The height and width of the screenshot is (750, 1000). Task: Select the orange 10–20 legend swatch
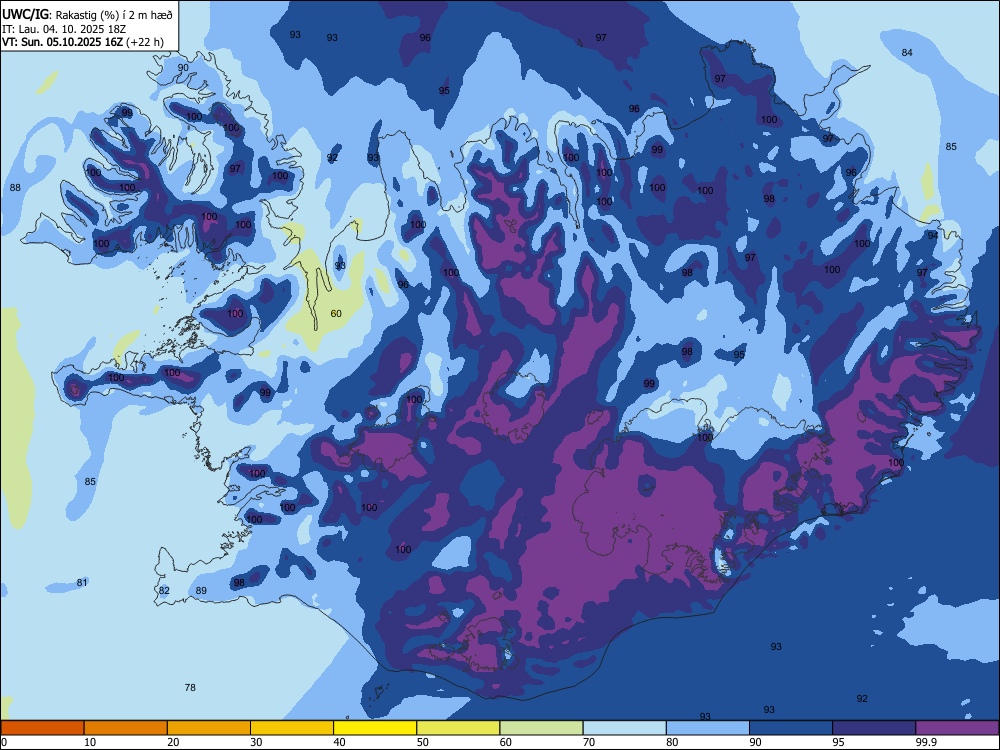[126, 728]
